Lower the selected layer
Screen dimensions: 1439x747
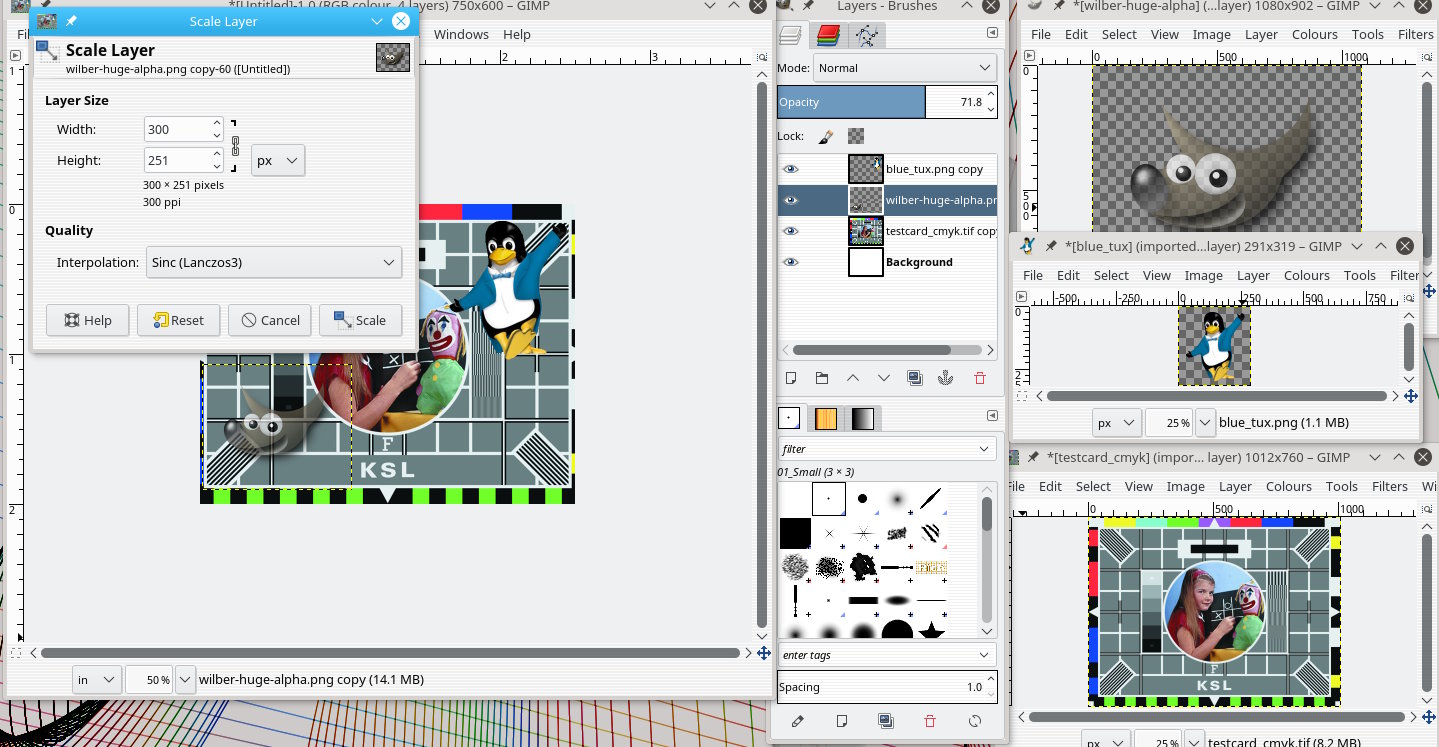pos(884,378)
